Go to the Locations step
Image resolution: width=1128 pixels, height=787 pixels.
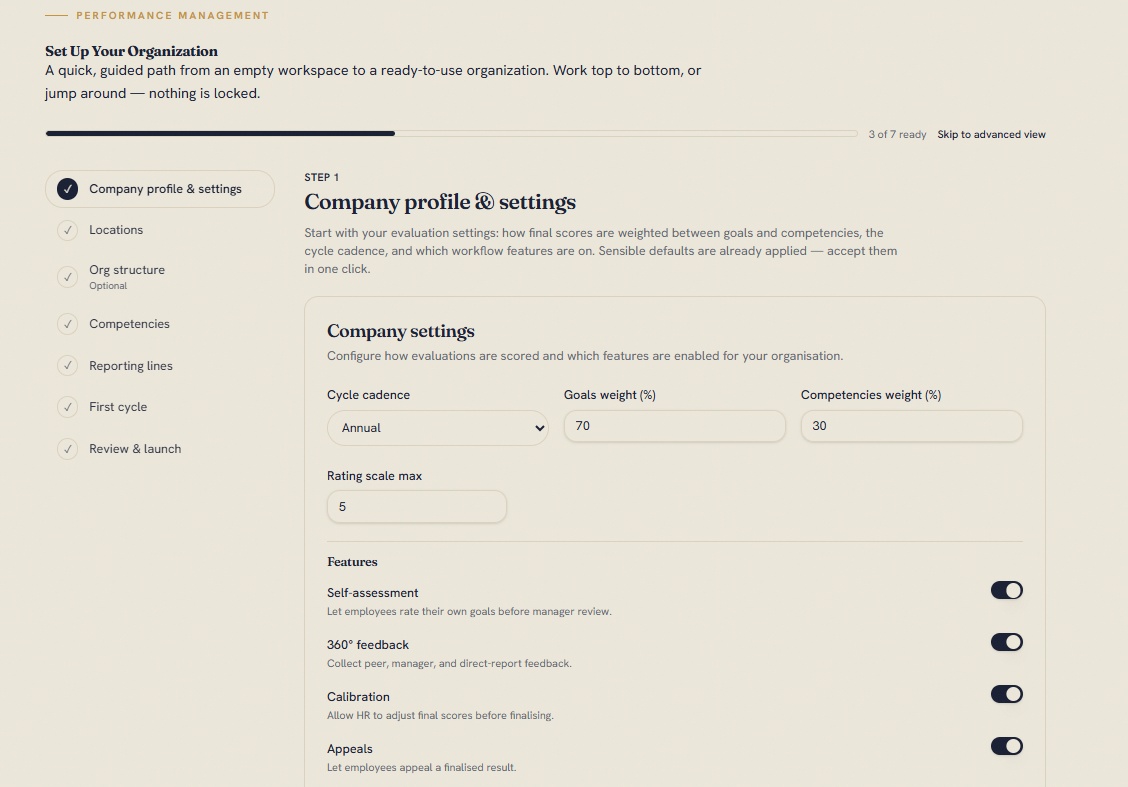pos(160,230)
